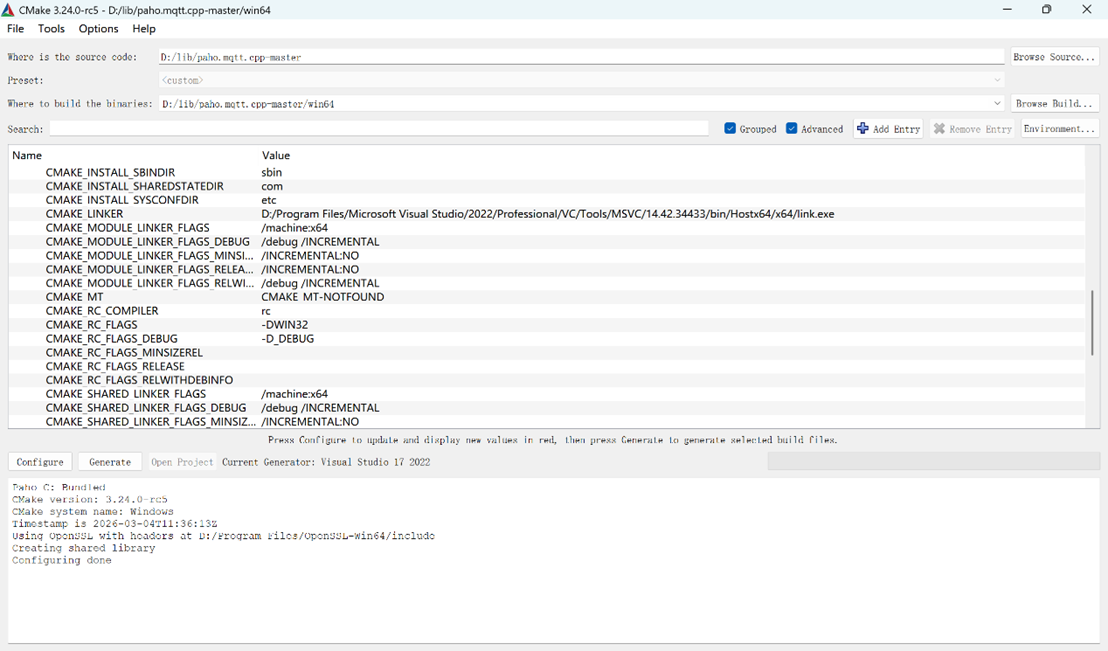This screenshot has height=651, width=1108.
Task: Open the Options menu
Action: [98, 28]
